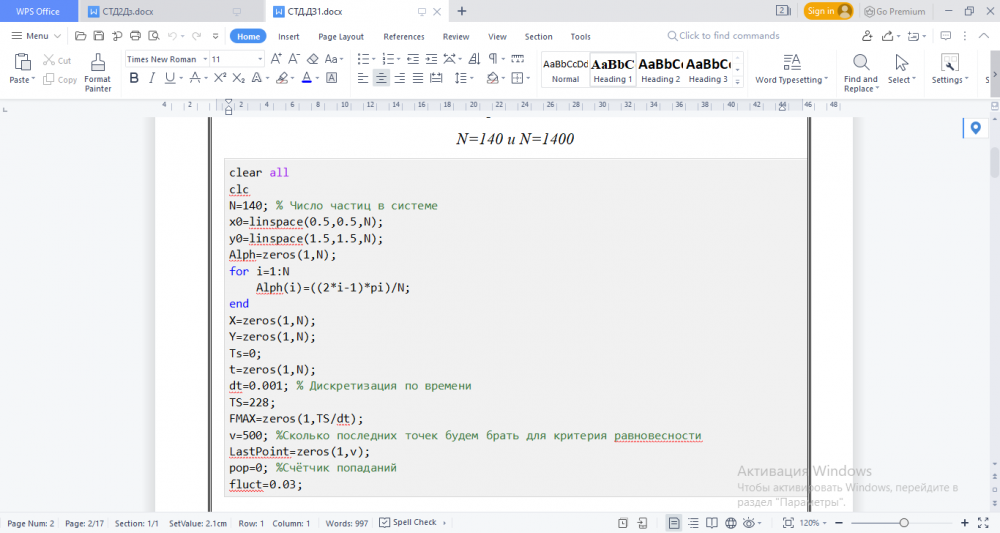Click the font color A swatch

click(x=307, y=78)
